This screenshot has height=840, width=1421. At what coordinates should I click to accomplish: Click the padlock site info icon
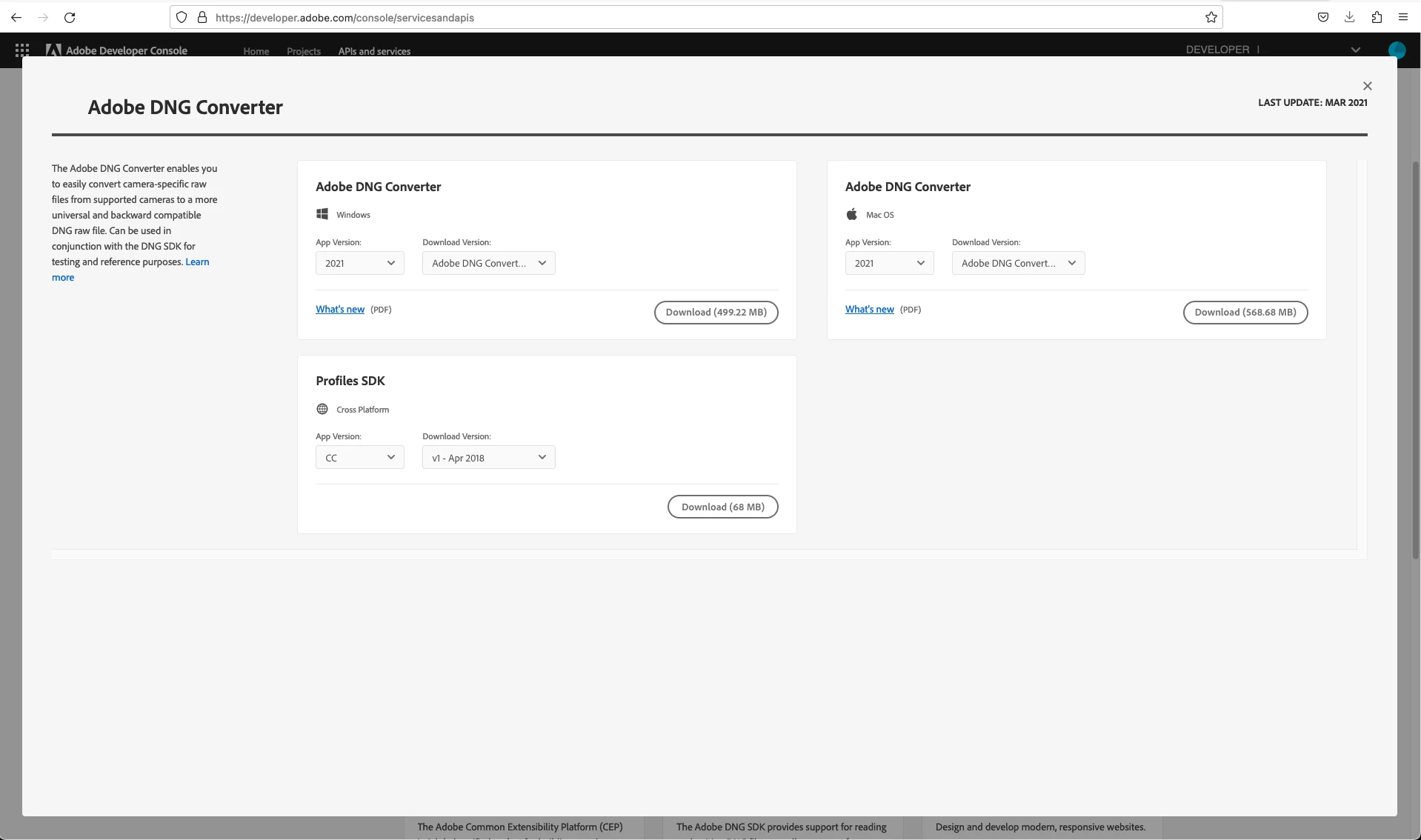pos(202,17)
